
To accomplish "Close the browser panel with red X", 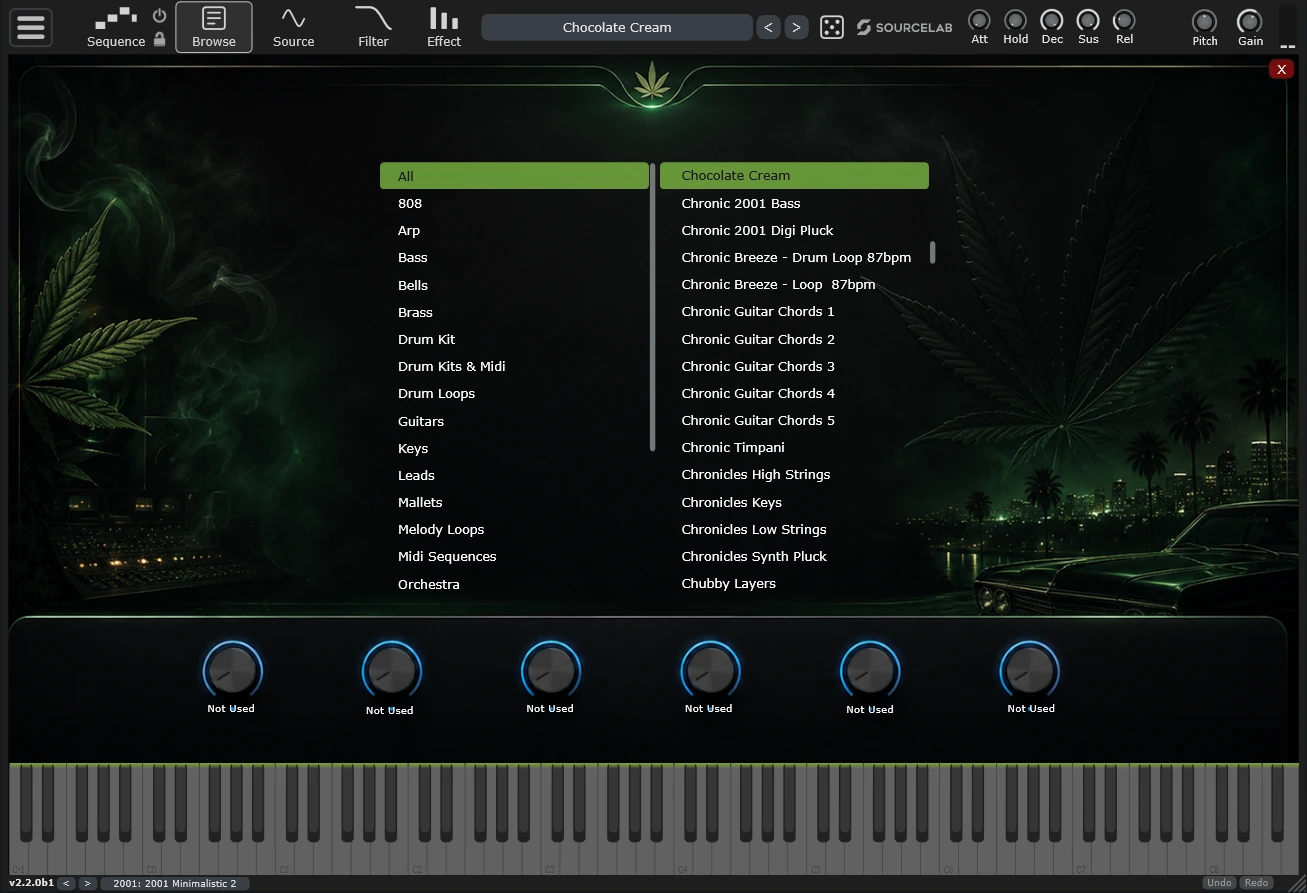I will point(1281,69).
